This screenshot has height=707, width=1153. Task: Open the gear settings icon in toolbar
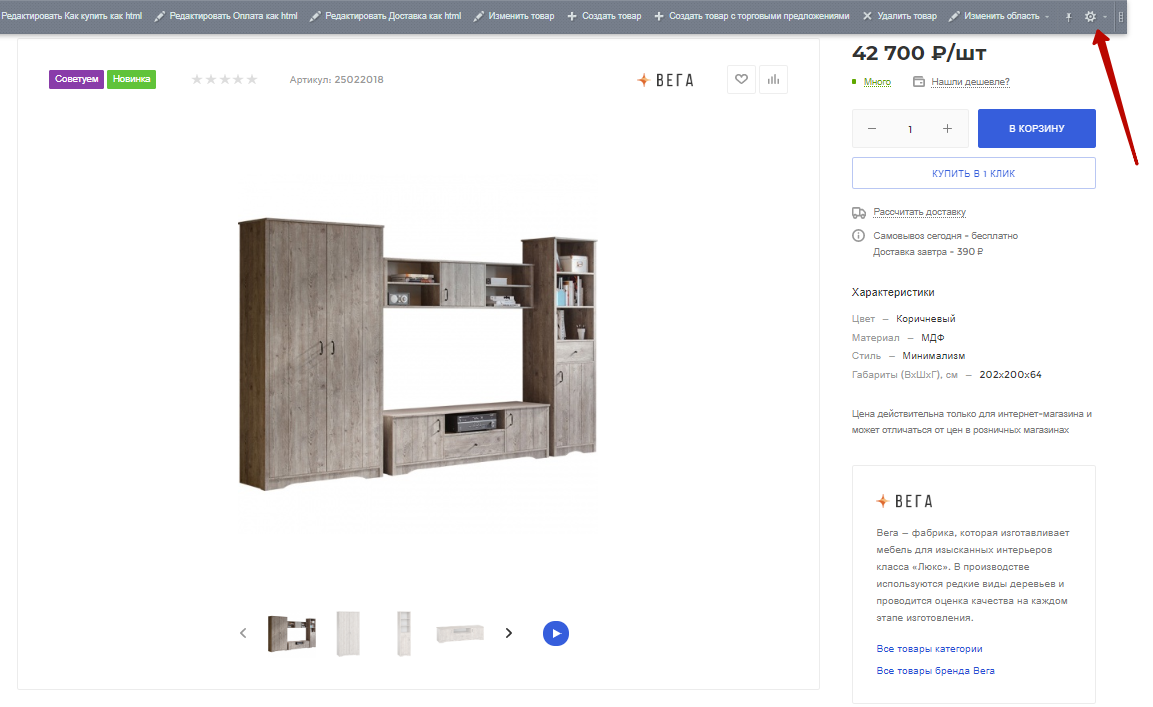click(1090, 16)
